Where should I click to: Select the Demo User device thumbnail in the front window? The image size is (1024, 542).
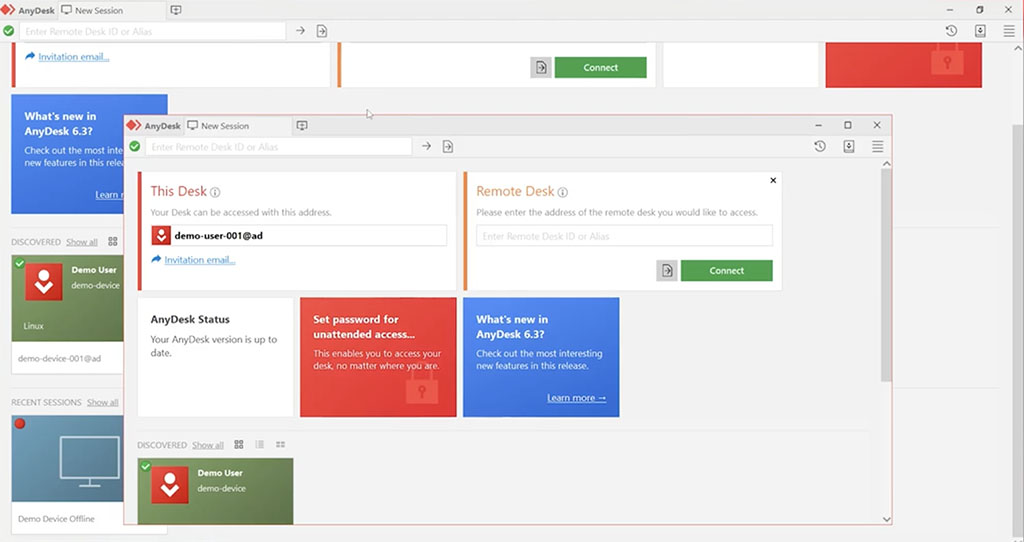(216, 491)
